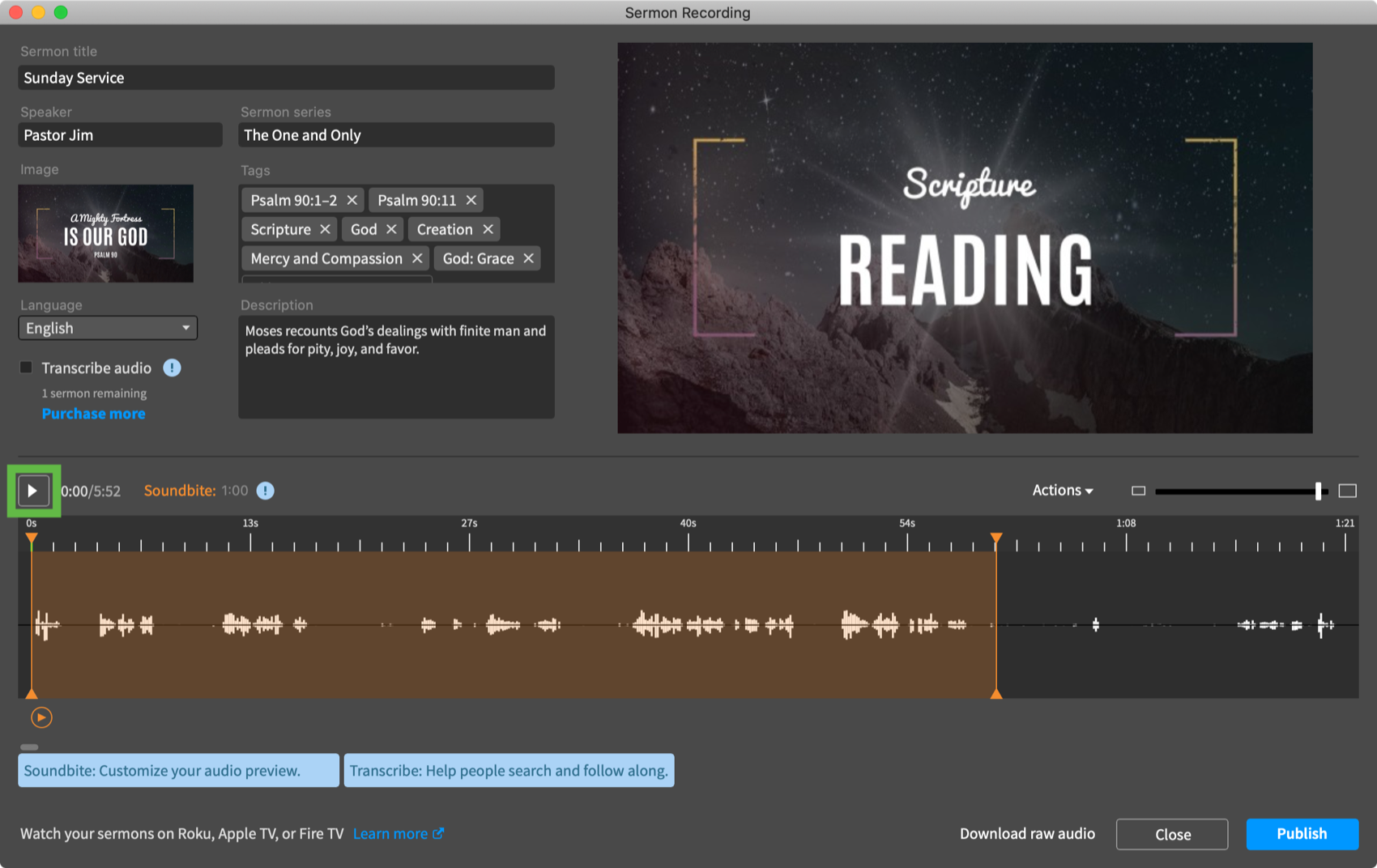This screenshot has width=1377, height=868.
Task: Click the Soundbite info icon
Action: (265, 491)
